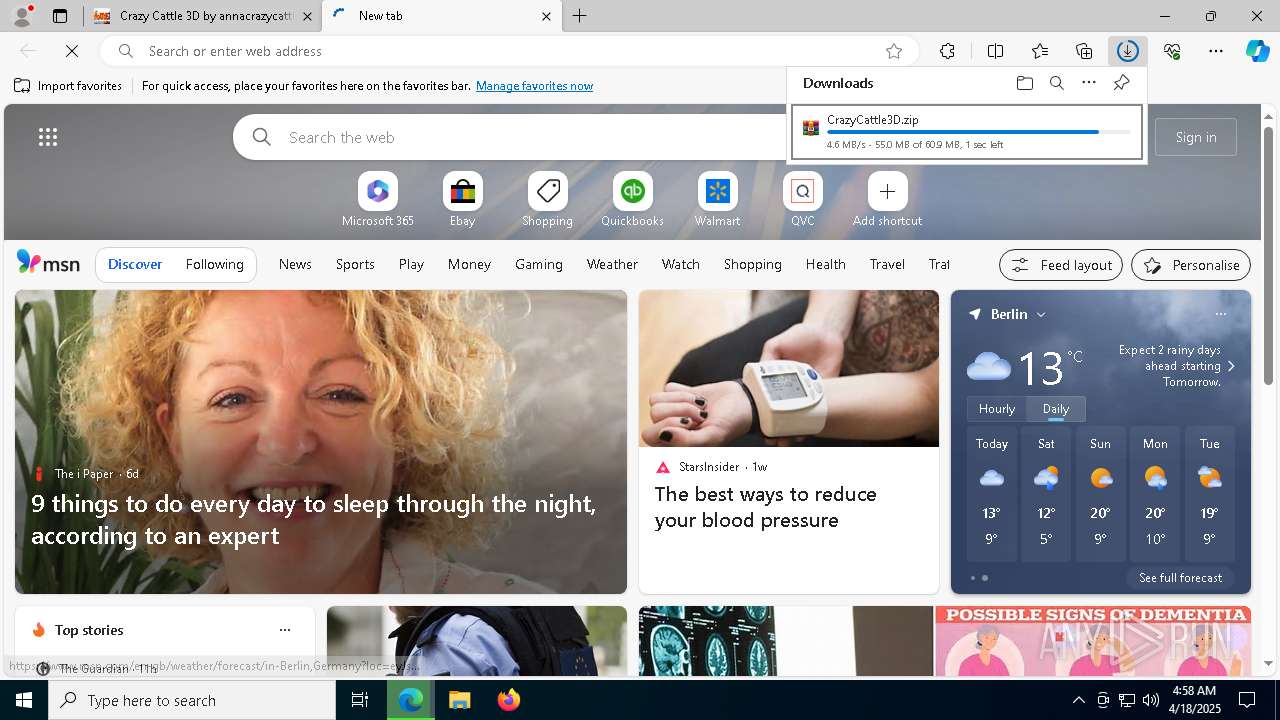
Task: Close the New tab tab
Action: (x=546, y=16)
